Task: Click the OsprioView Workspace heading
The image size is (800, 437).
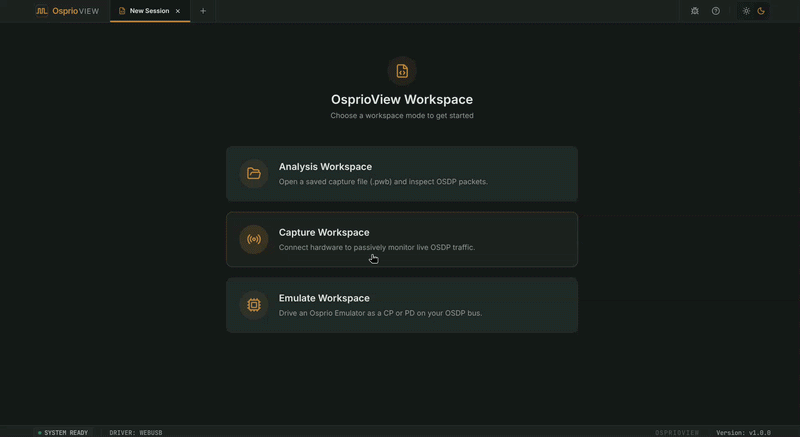Action: (x=402, y=99)
